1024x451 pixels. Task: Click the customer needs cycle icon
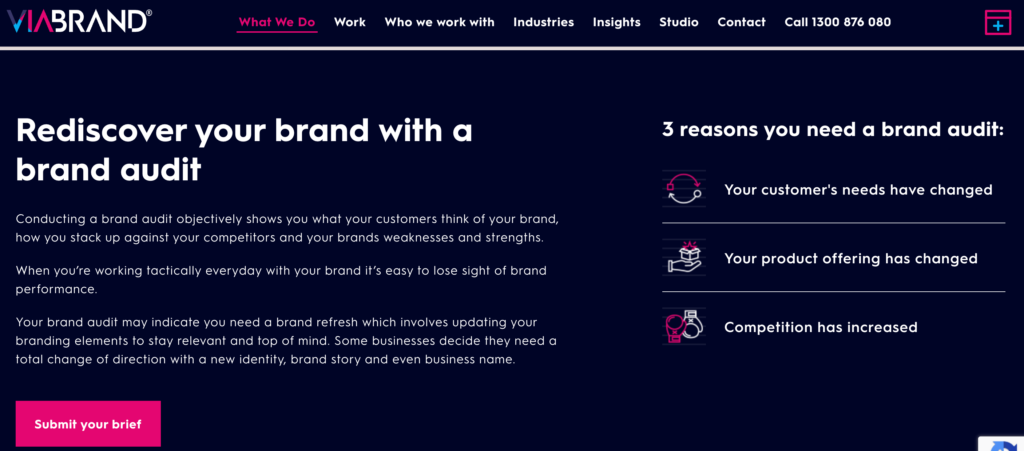[684, 189]
